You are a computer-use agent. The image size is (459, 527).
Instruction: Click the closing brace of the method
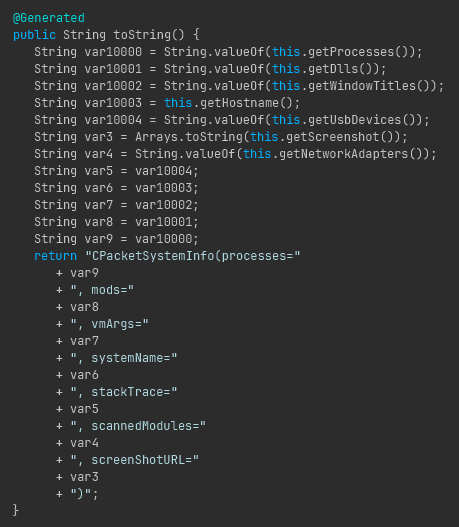pyautogui.click(x=16, y=510)
